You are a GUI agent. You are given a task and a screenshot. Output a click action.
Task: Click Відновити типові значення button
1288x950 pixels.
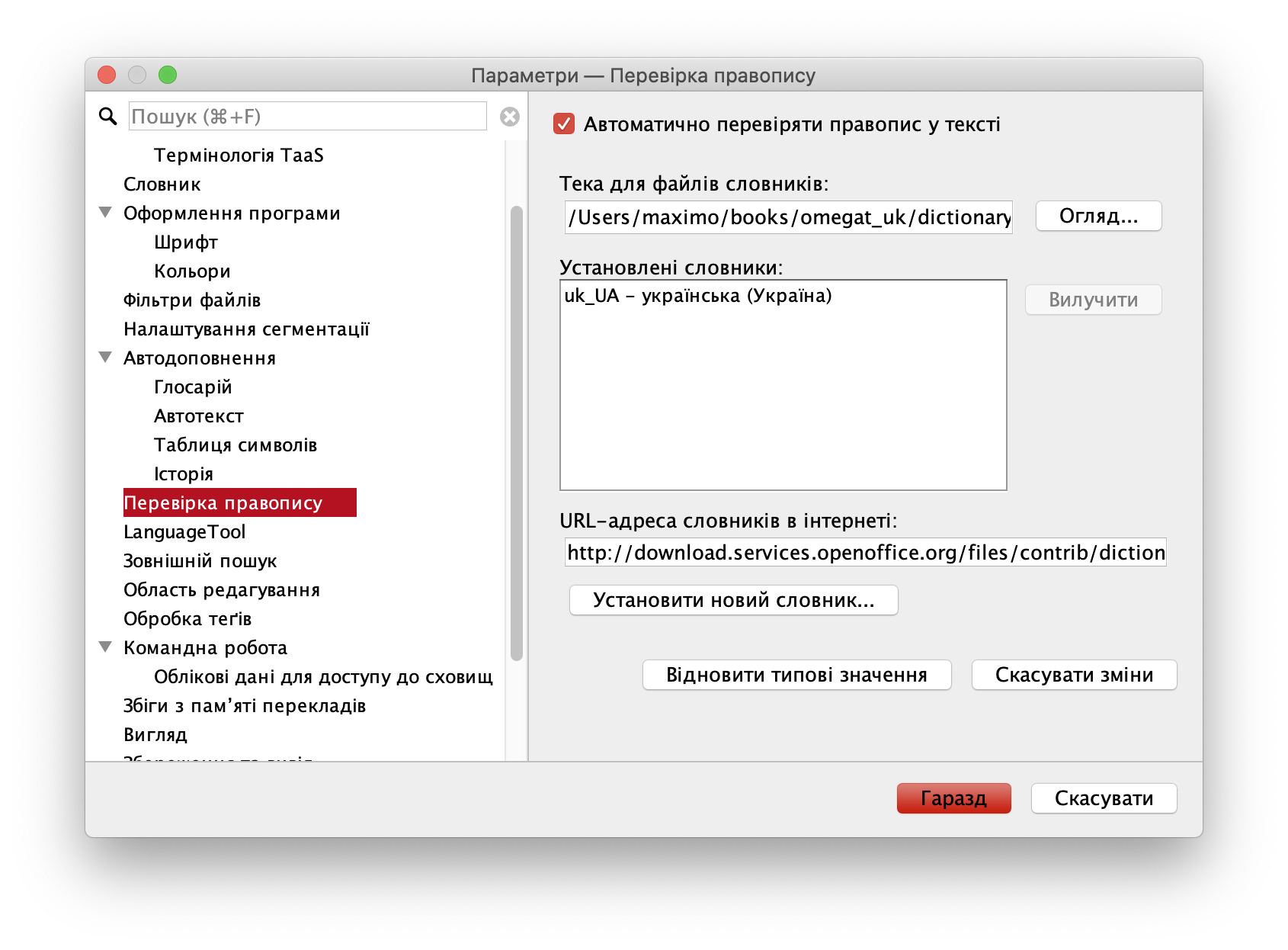(796, 675)
